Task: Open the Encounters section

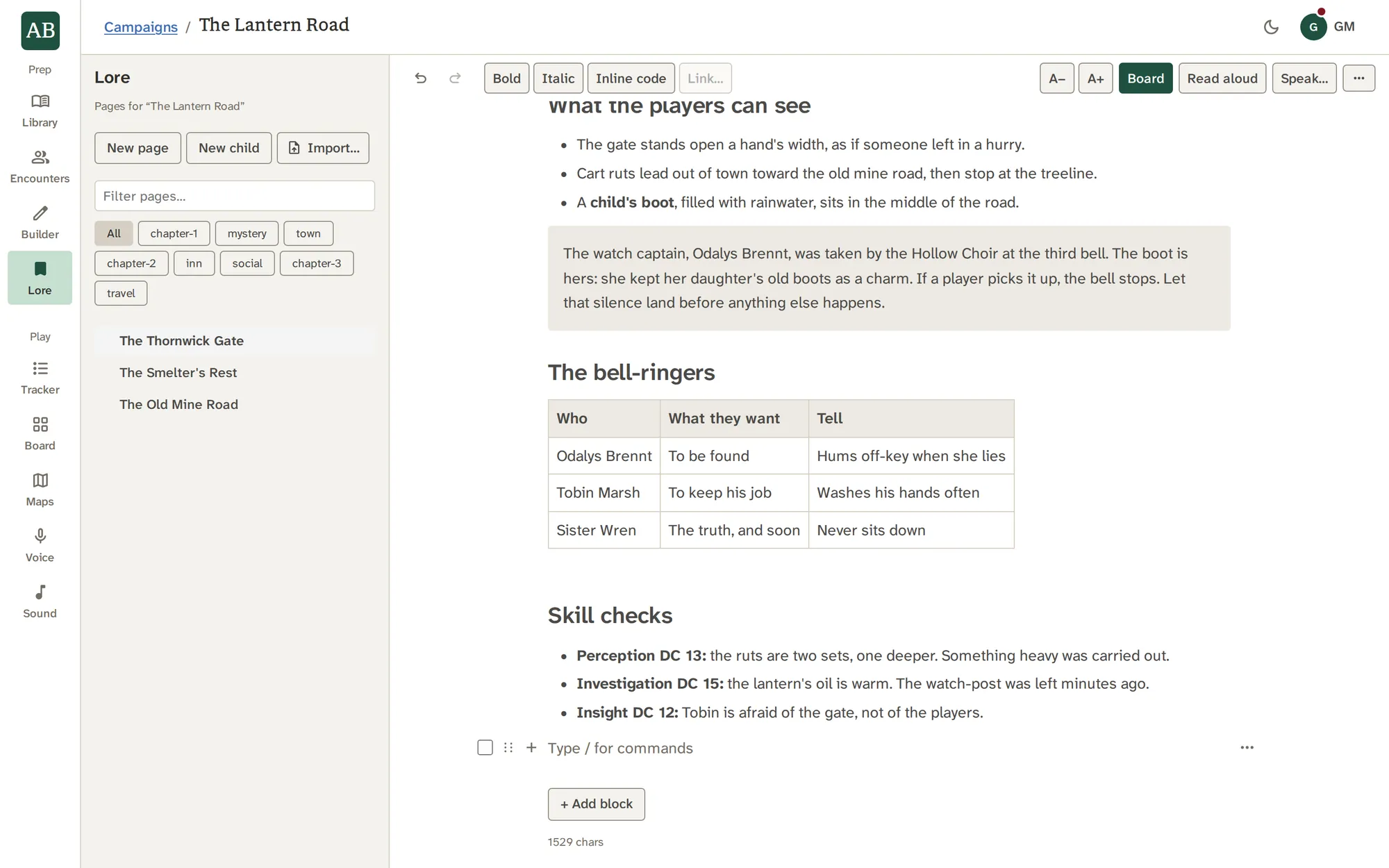Action: pyautogui.click(x=40, y=167)
